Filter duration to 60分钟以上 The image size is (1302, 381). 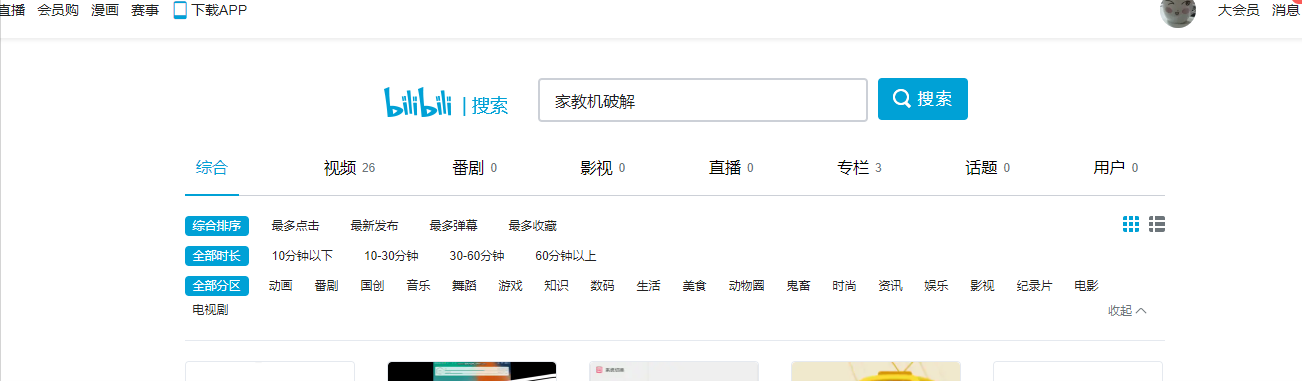click(566, 256)
